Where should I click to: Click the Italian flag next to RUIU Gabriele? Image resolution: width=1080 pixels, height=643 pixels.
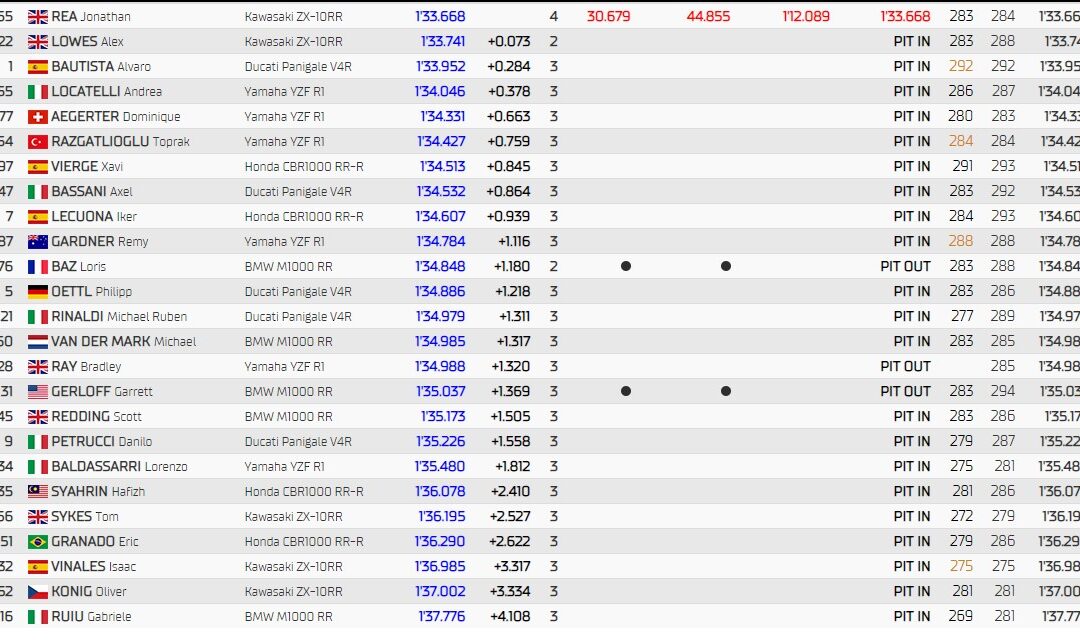[x=38, y=617]
